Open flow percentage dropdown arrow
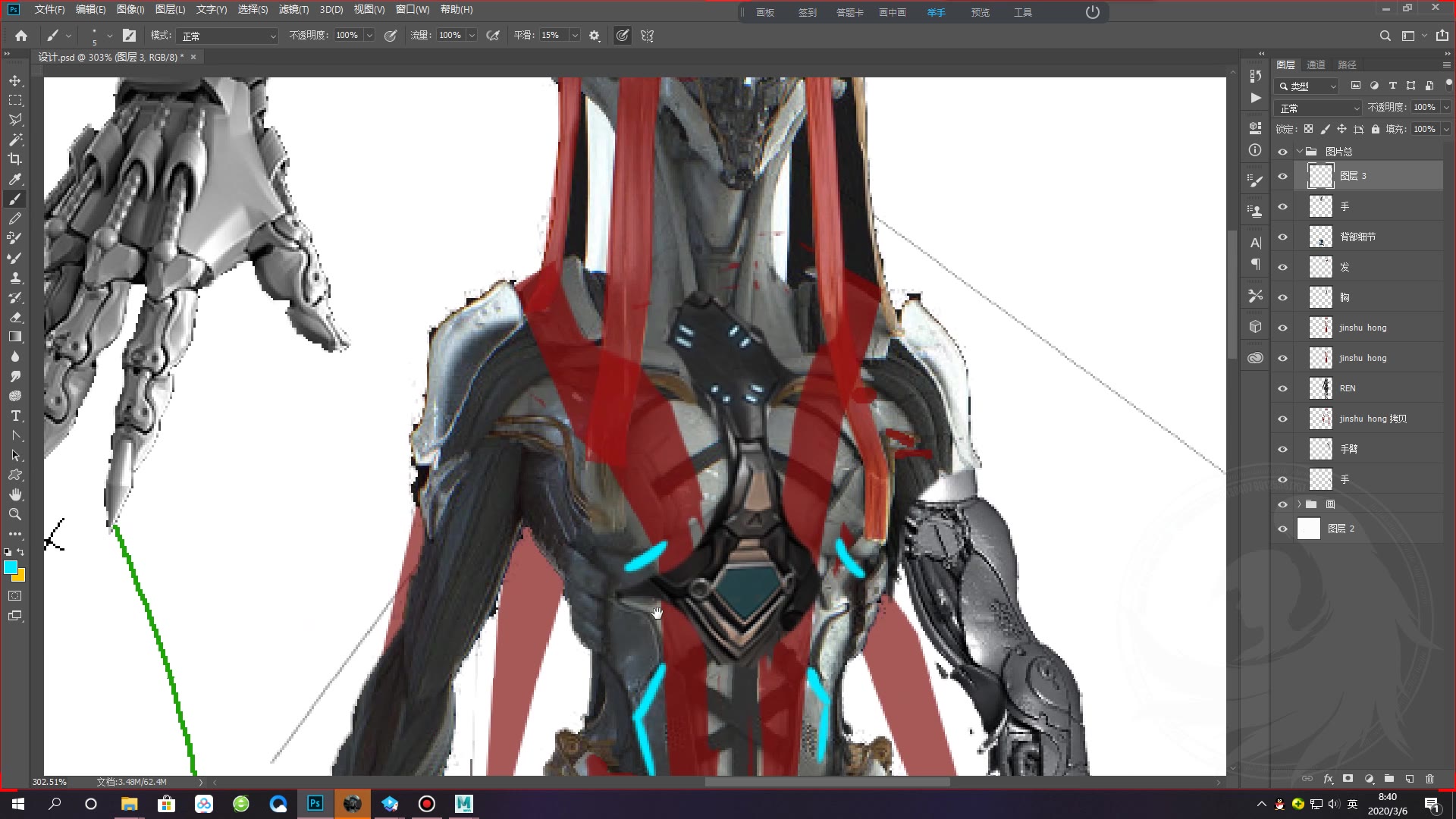The image size is (1456, 819). (x=472, y=36)
